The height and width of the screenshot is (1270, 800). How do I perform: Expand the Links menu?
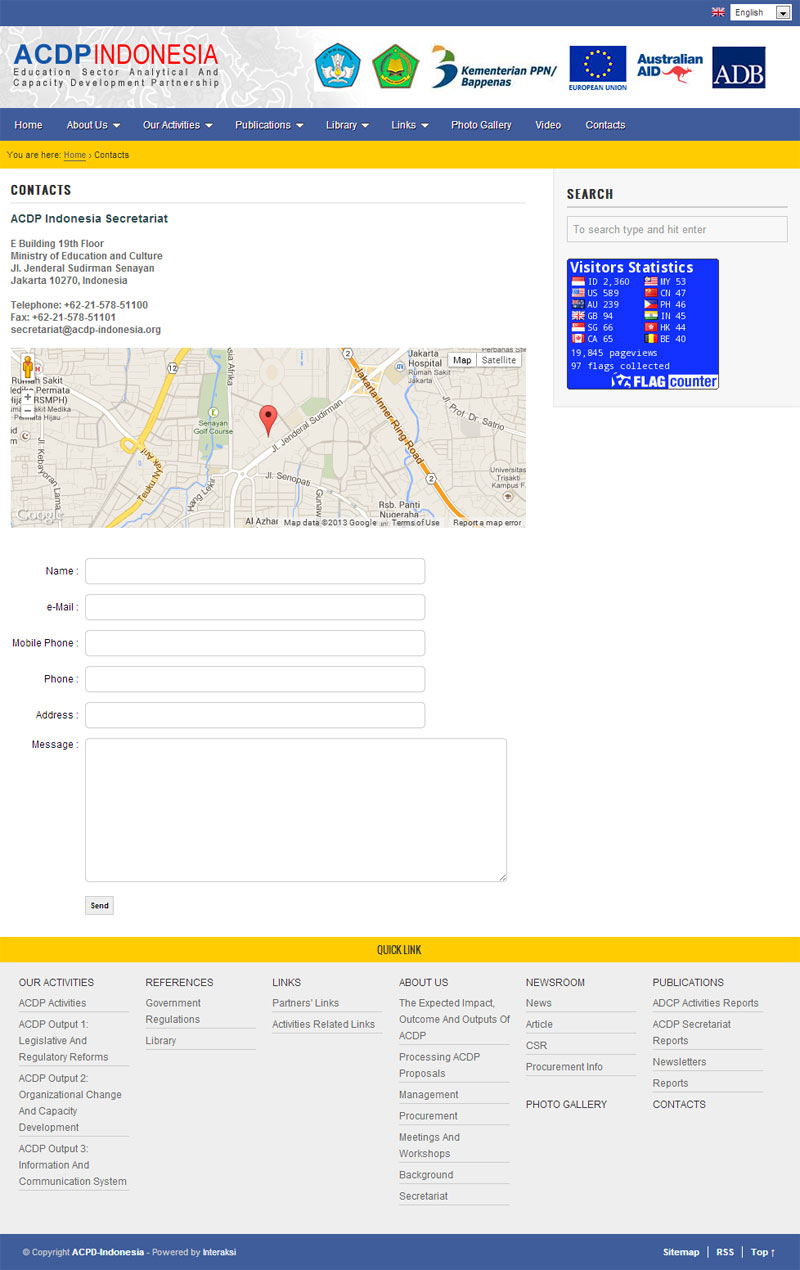410,125
